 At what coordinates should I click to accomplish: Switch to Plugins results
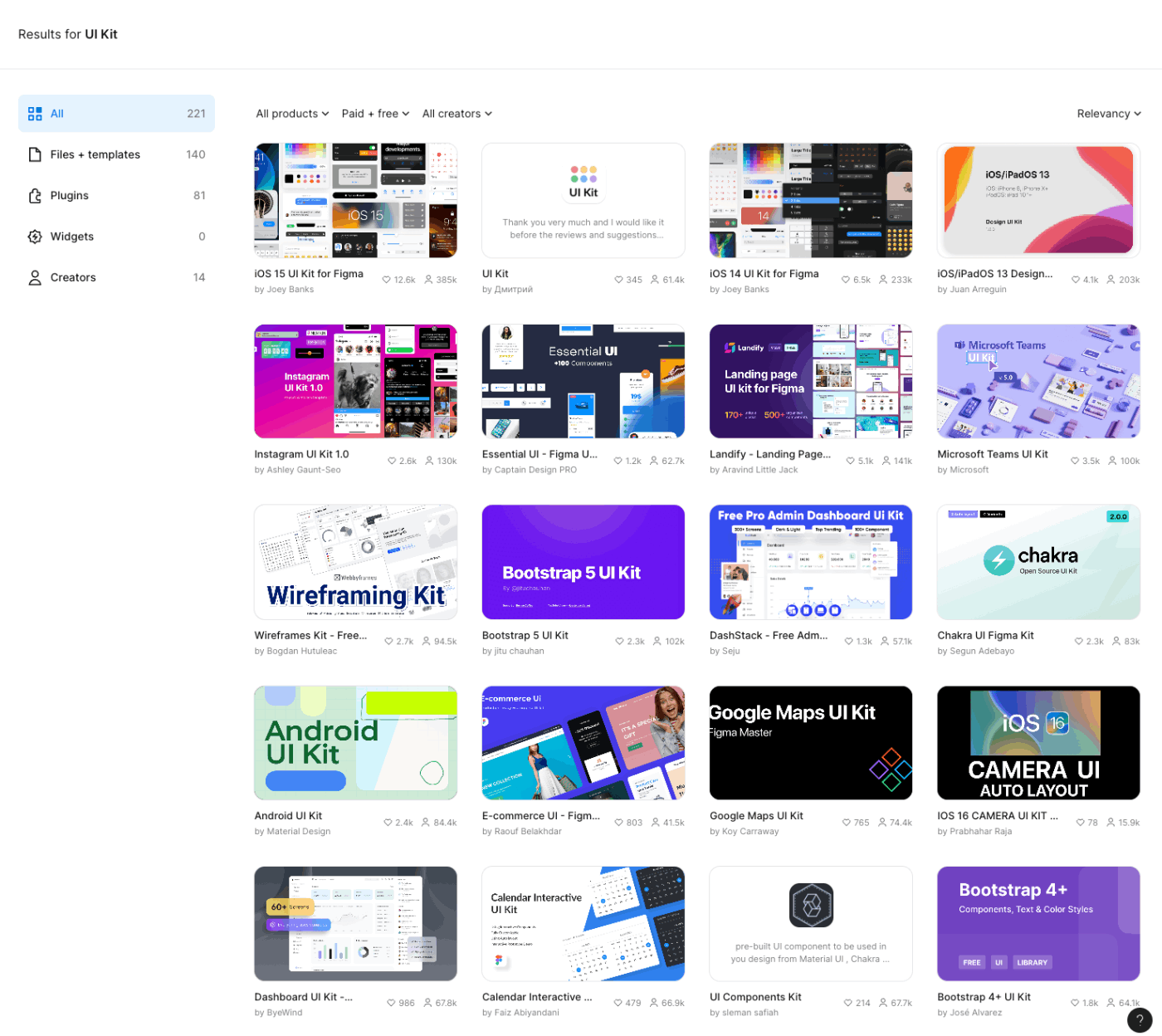click(x=116, y=196)
